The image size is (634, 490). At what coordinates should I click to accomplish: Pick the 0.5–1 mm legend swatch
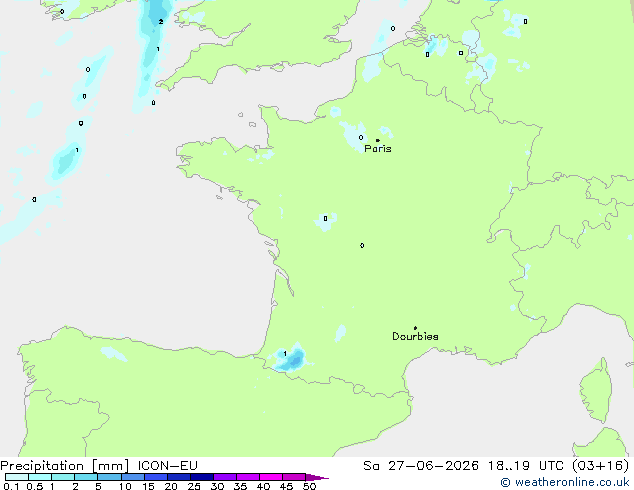pyautogui.click(x=40, y=477)
